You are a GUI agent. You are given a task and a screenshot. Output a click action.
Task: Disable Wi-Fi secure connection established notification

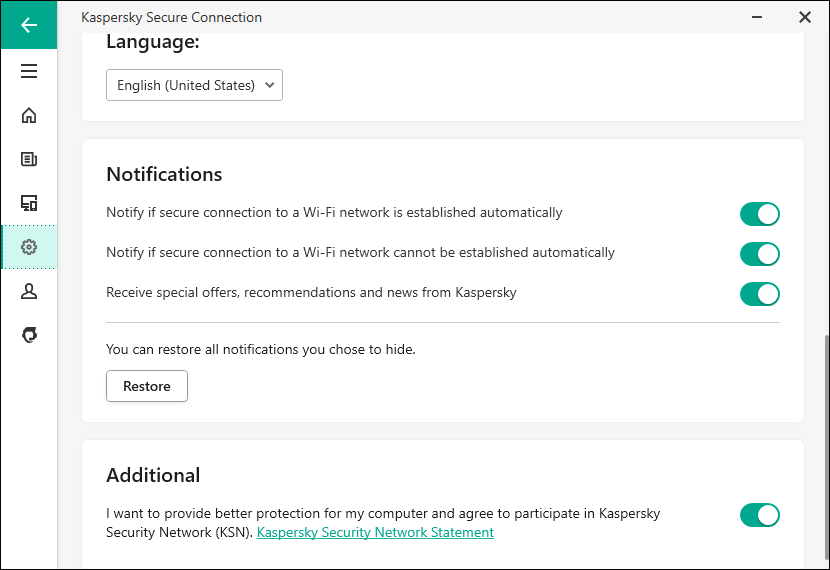click(x=759, y=214)
